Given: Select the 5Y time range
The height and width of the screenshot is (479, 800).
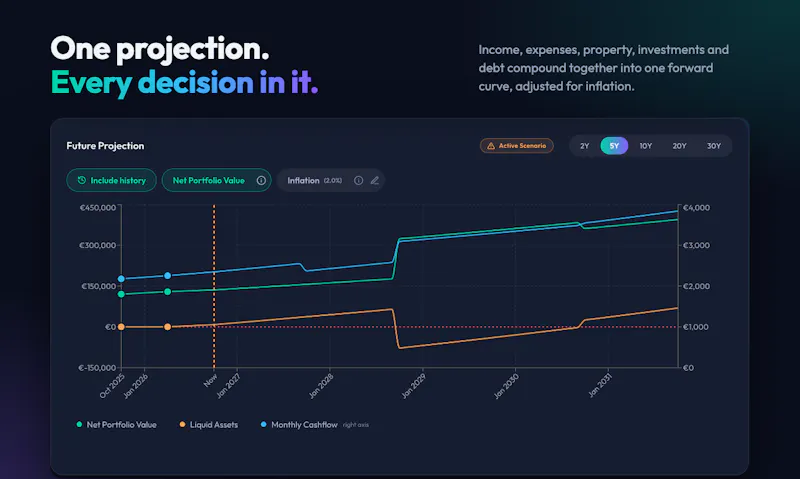Looking at the screenshot, I should (x=614, y=146).
